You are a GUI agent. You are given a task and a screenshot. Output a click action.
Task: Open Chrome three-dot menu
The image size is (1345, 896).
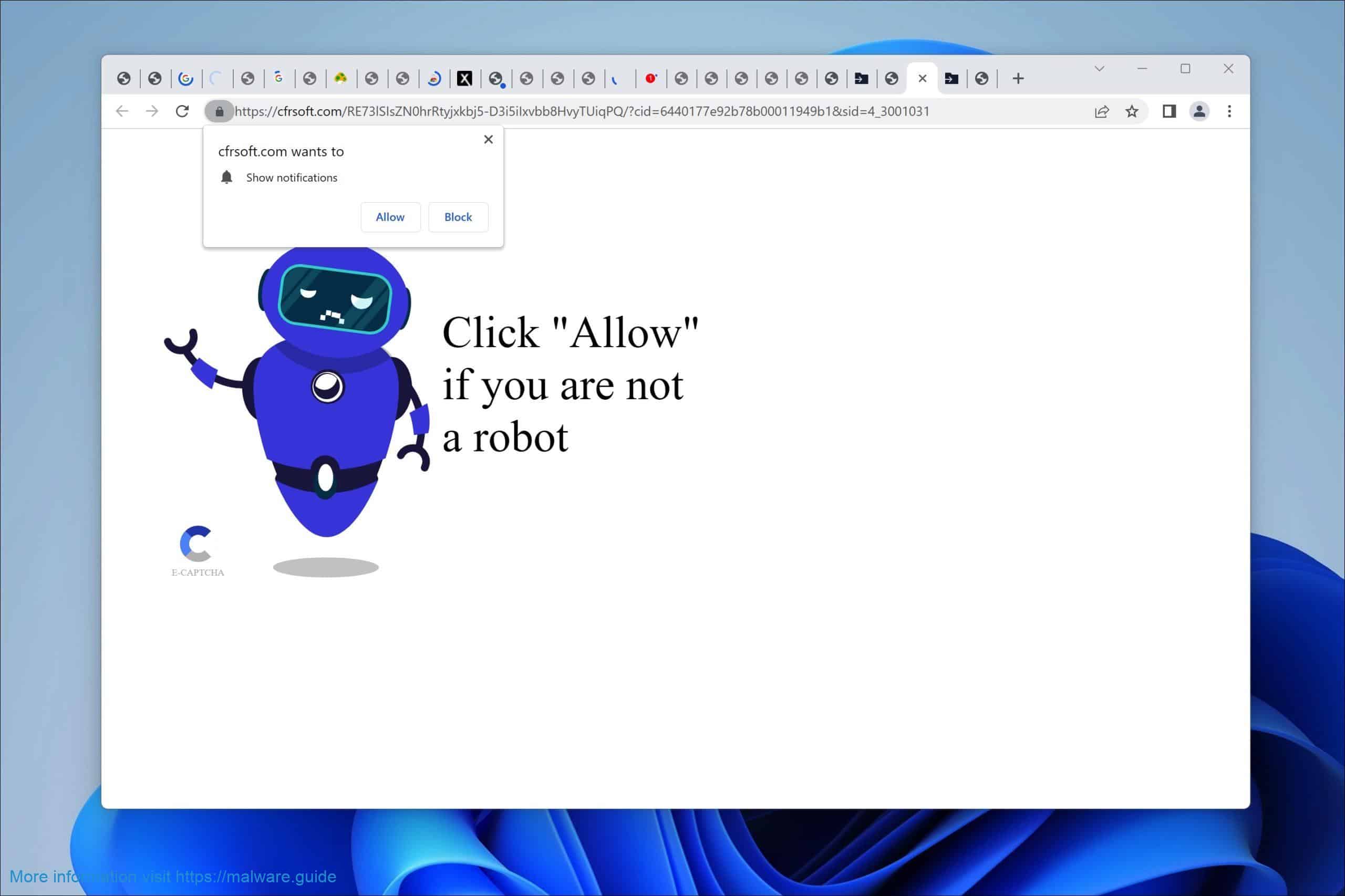[1229, 111]
